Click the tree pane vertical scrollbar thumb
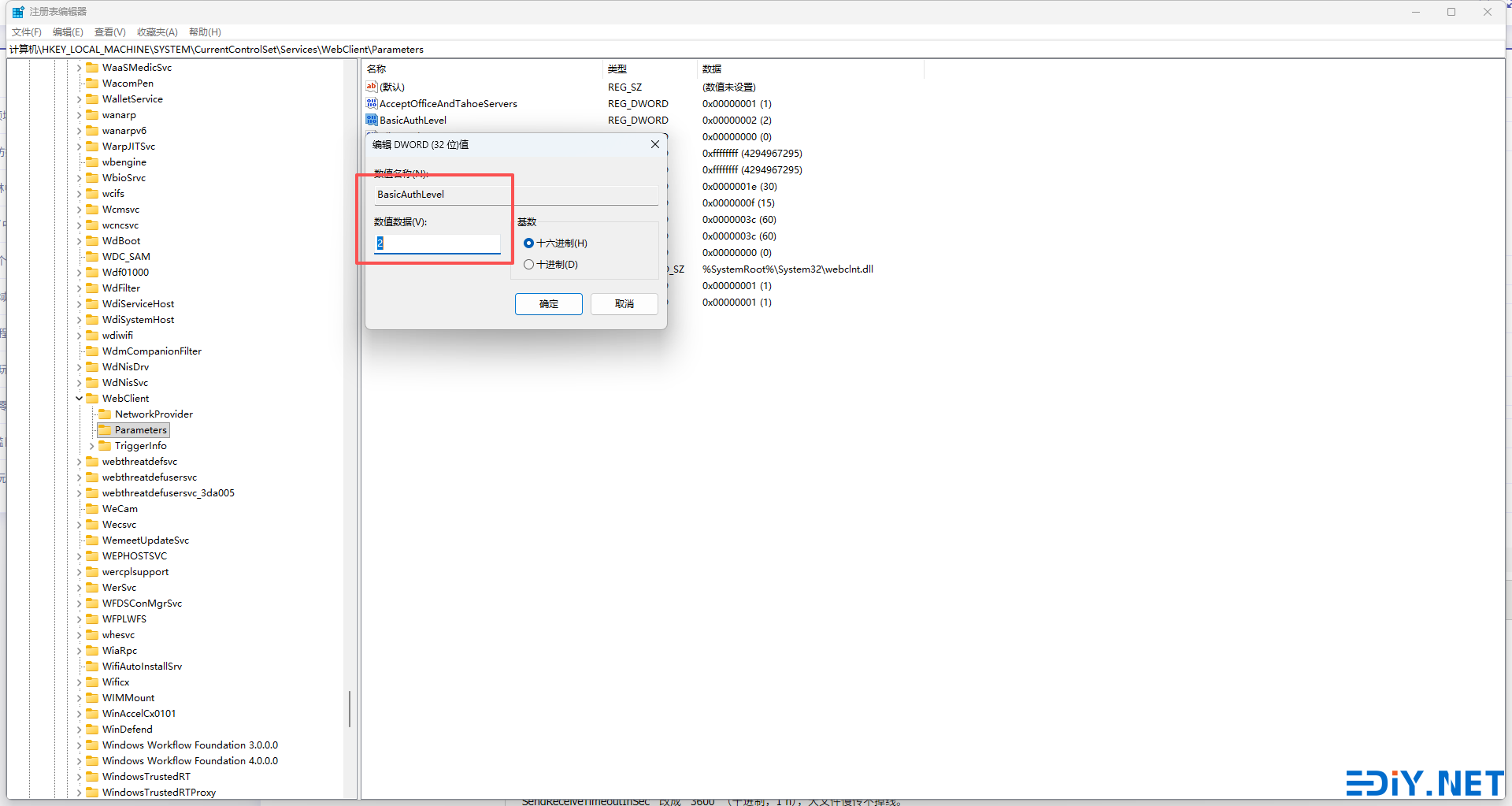The width and height of the screenshot is (1512, 806). click(x=349, y=708)
